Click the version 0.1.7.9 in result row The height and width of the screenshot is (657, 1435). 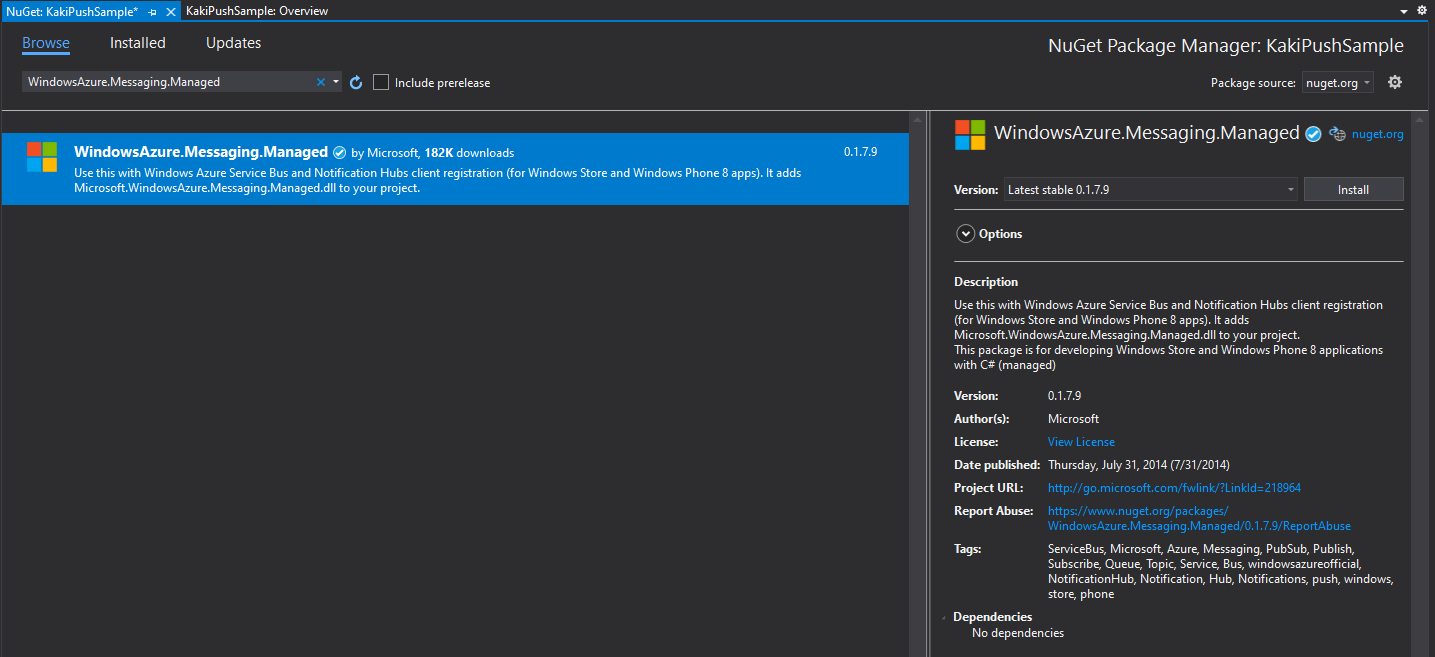[860, 153]
